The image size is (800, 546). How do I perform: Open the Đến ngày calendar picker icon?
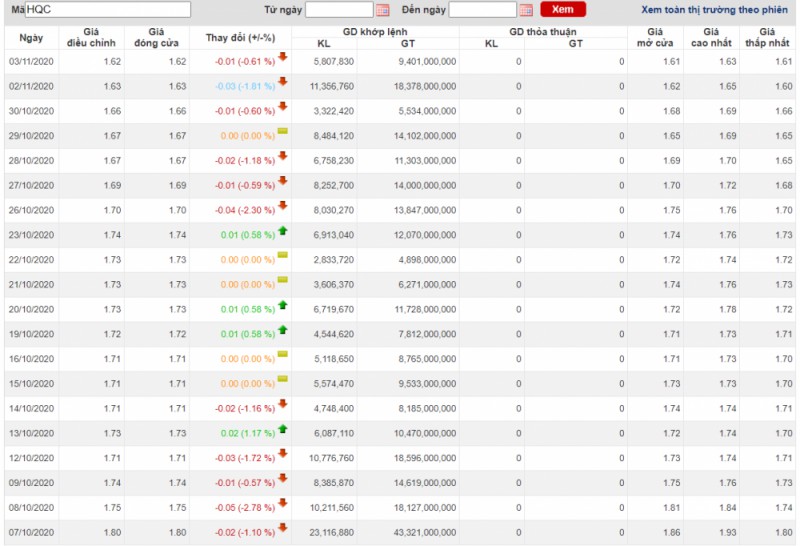pyautogui.click(x=526, y=10)
